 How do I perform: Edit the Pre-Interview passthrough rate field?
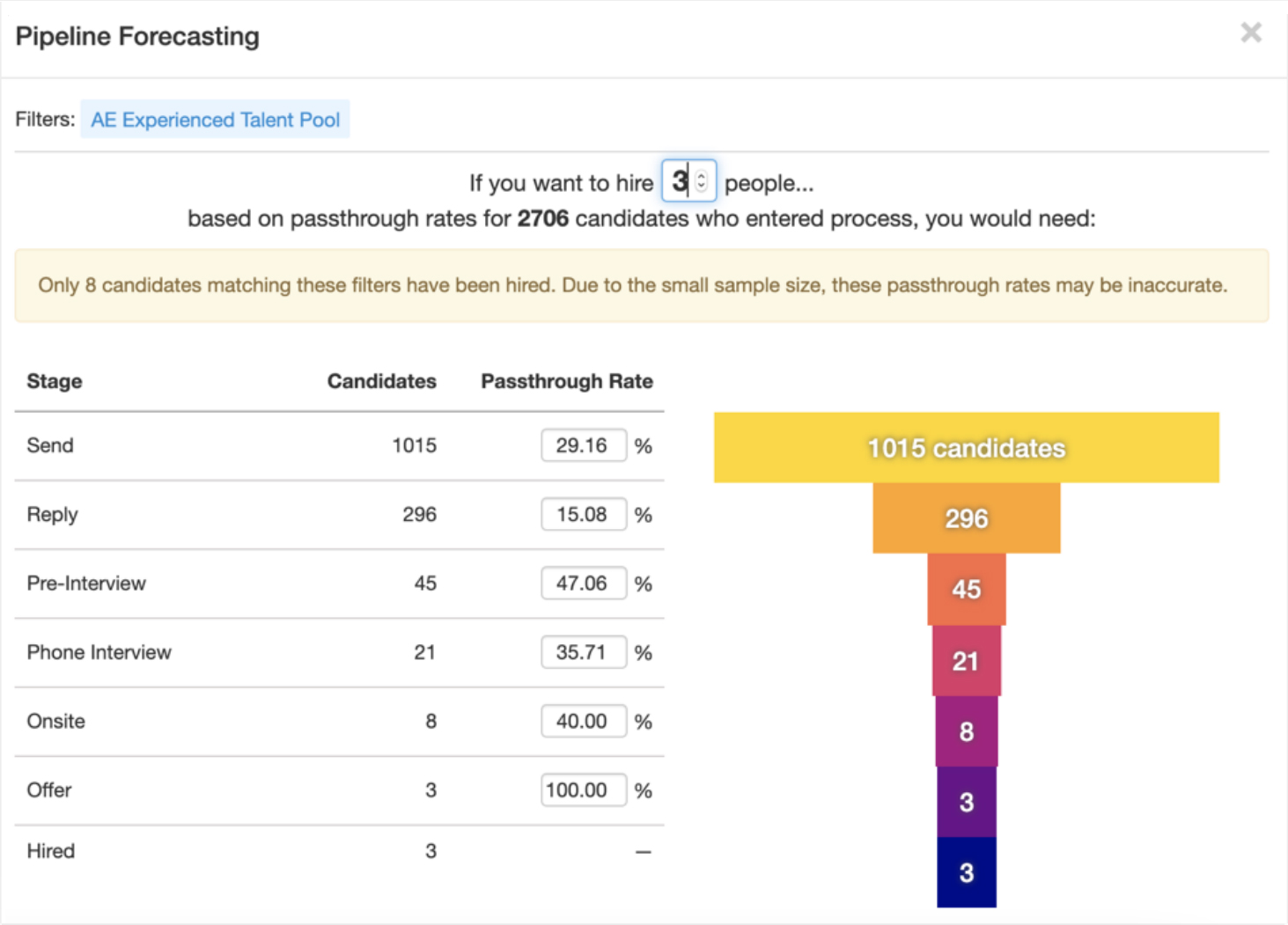[x=583, y=584]
